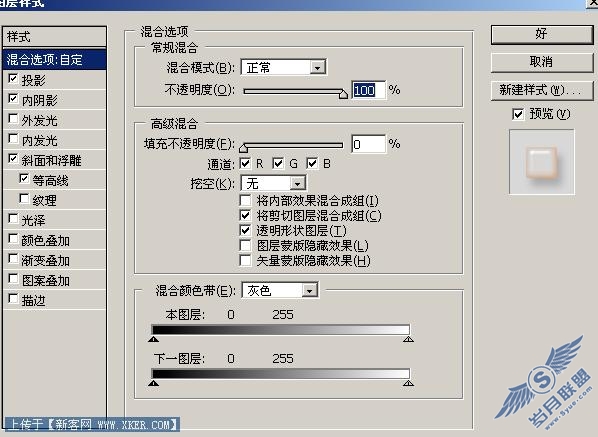Click the 填充不透明度 fill opacity slider handle
This screenshot has width=598, height=437.
click(243, 148)
